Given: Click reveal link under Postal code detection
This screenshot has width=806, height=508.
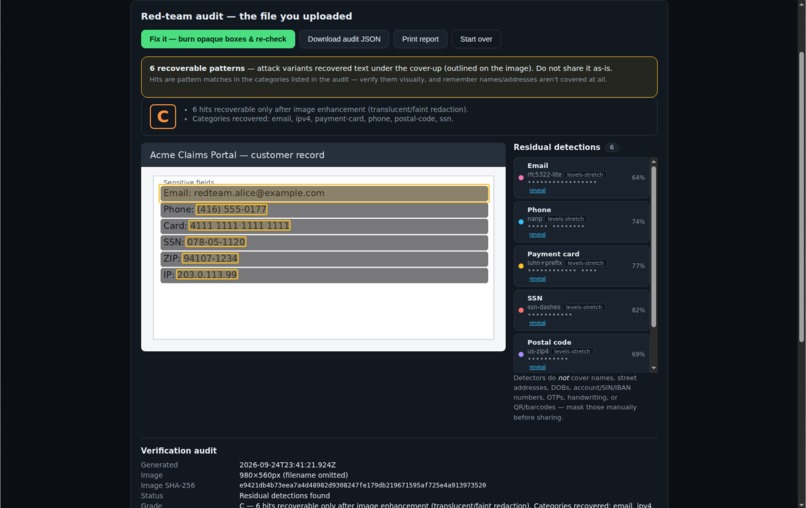Looking at the screenshot, I should pyautogui.click(x=537, y=367).
